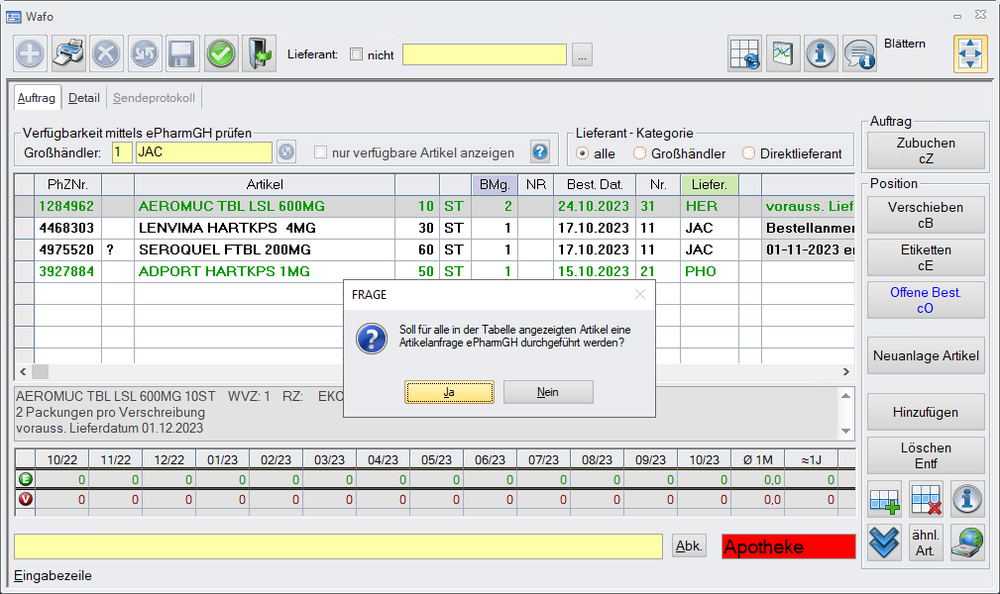The height and width of the screenshot is (594, 1000).
Task: Open the chart statistics icon
Action: coord(783,54)
